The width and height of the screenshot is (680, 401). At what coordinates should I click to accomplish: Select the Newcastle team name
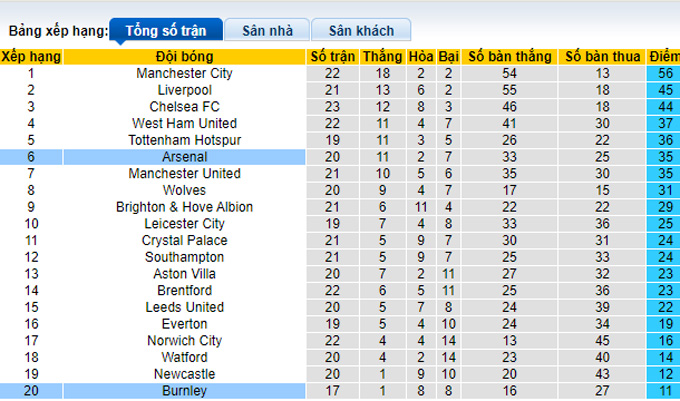pos(184,373)
